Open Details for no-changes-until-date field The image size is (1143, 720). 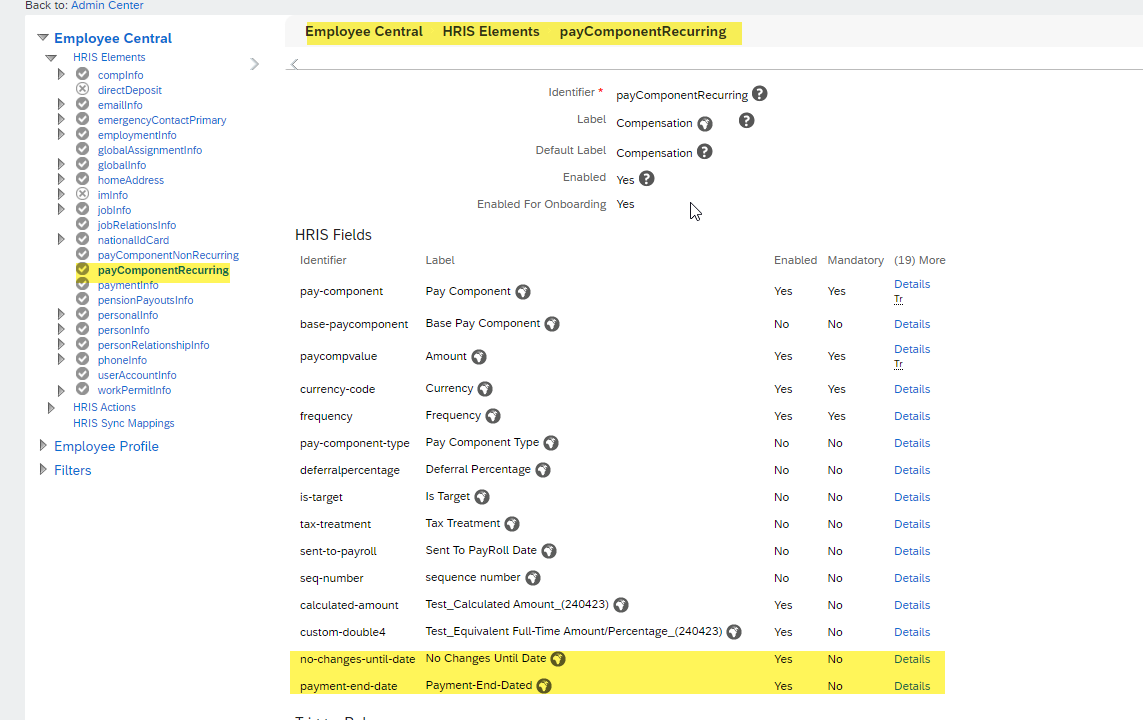click(912, 659)
